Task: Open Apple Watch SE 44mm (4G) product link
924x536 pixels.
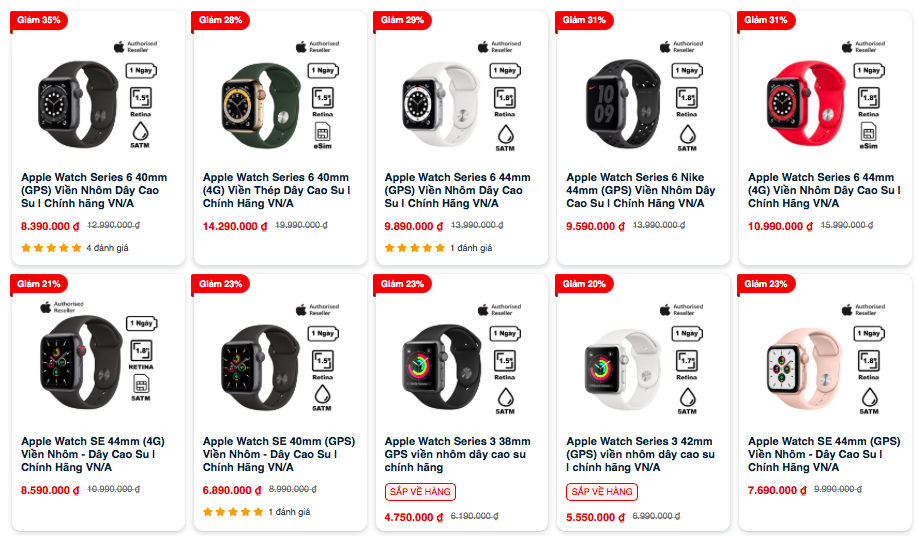Action: pyautogui.click(x=93, y=454)
